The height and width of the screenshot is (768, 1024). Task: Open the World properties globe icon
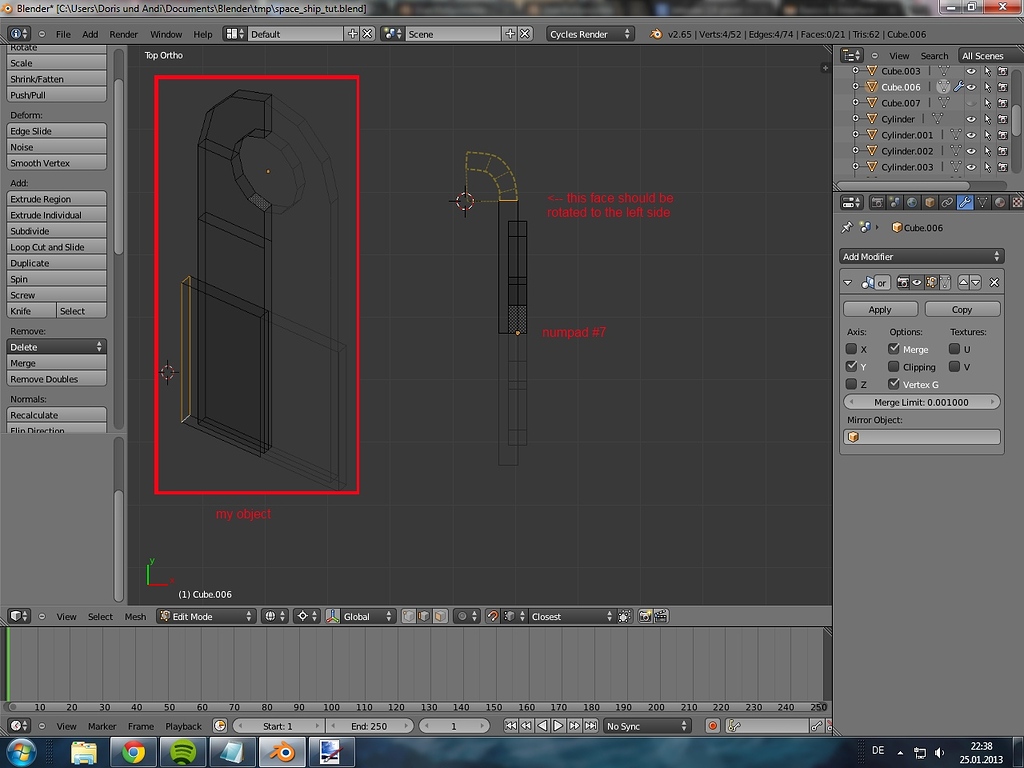coord(912,202)
